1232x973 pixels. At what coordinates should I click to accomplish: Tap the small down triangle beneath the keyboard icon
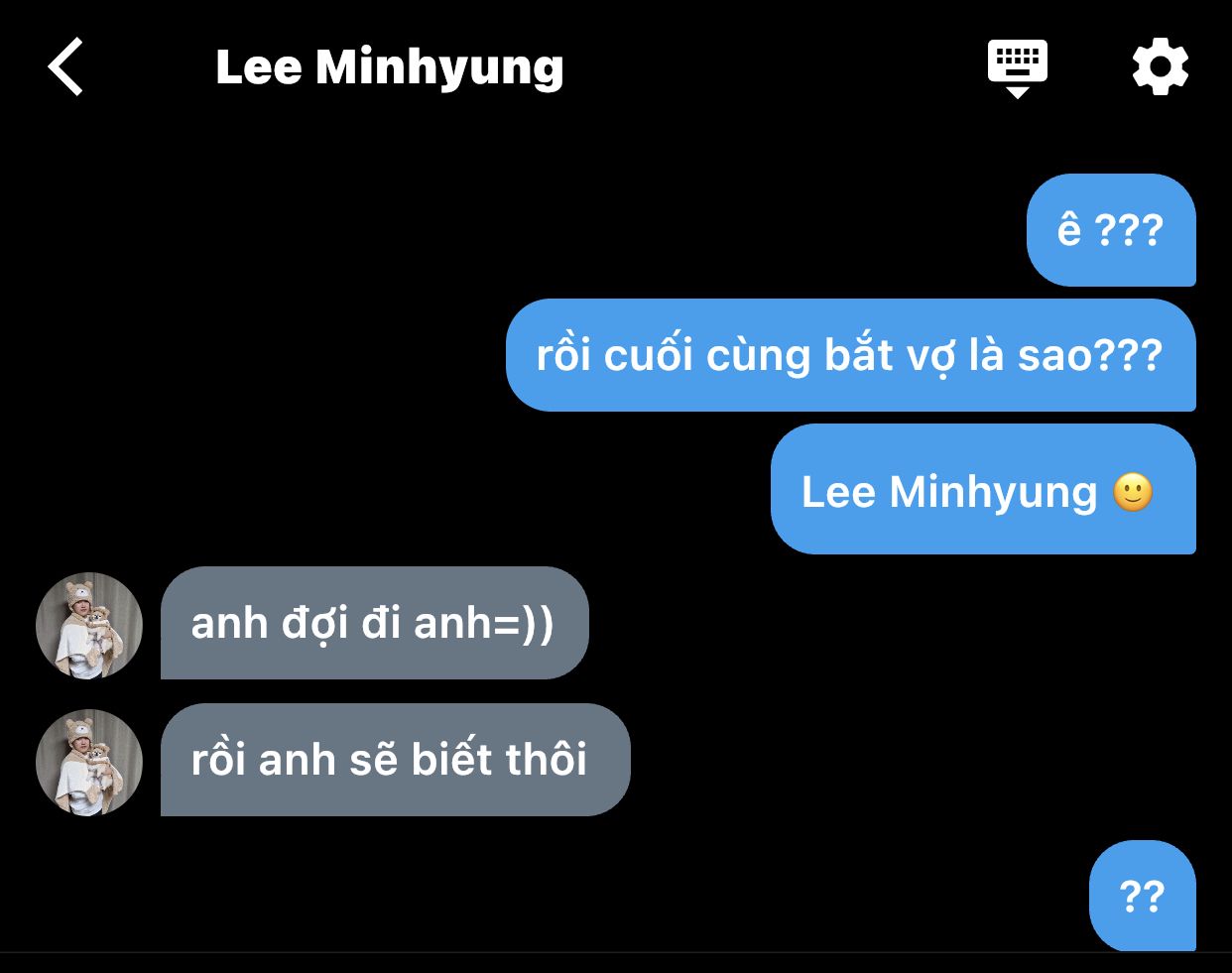coord(1018,92)
